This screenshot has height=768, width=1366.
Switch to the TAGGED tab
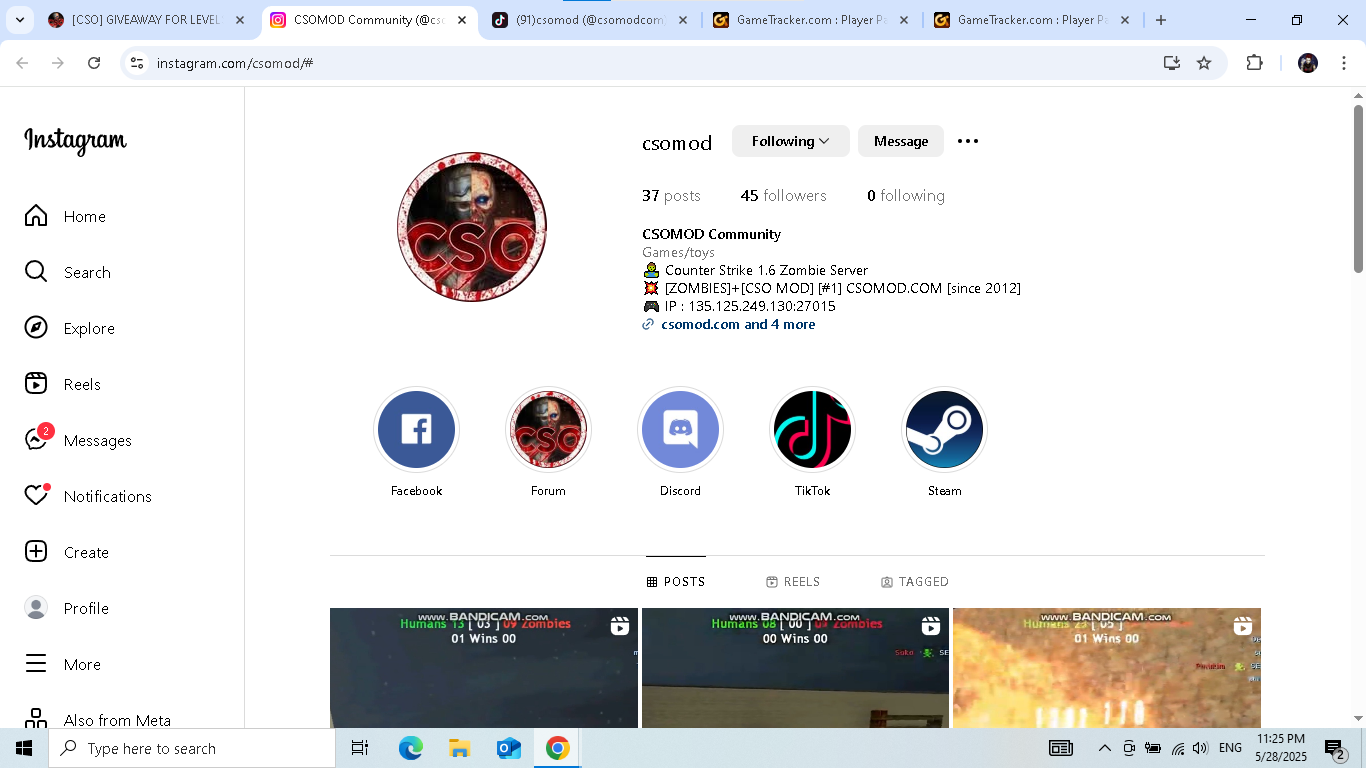pos(914,582)
